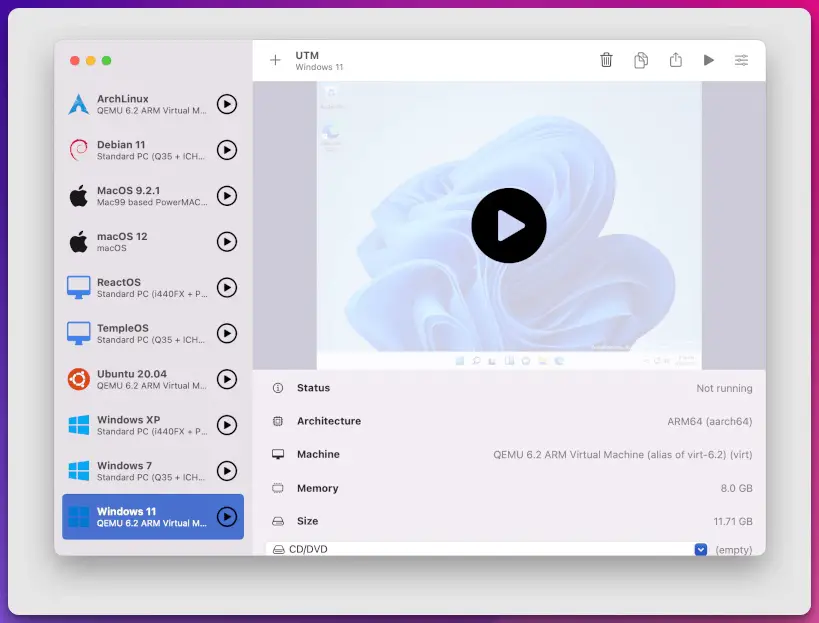
Task: Launch Ubuntu 20.04 via its play button
Action: click(225, 380)
